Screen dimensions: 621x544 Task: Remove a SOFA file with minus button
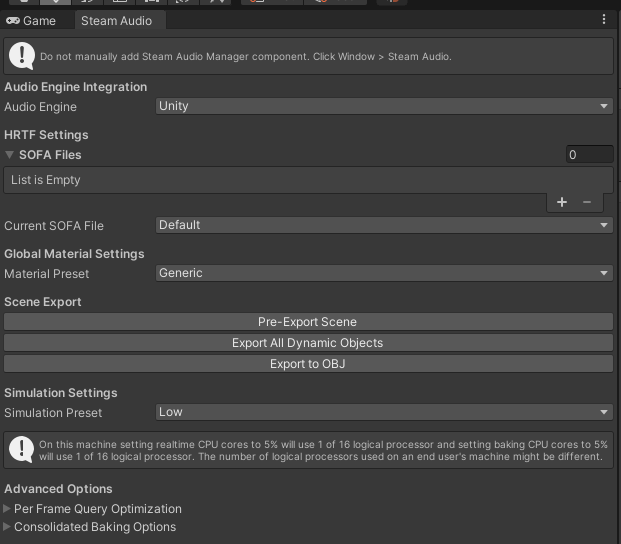coord(587,202)
